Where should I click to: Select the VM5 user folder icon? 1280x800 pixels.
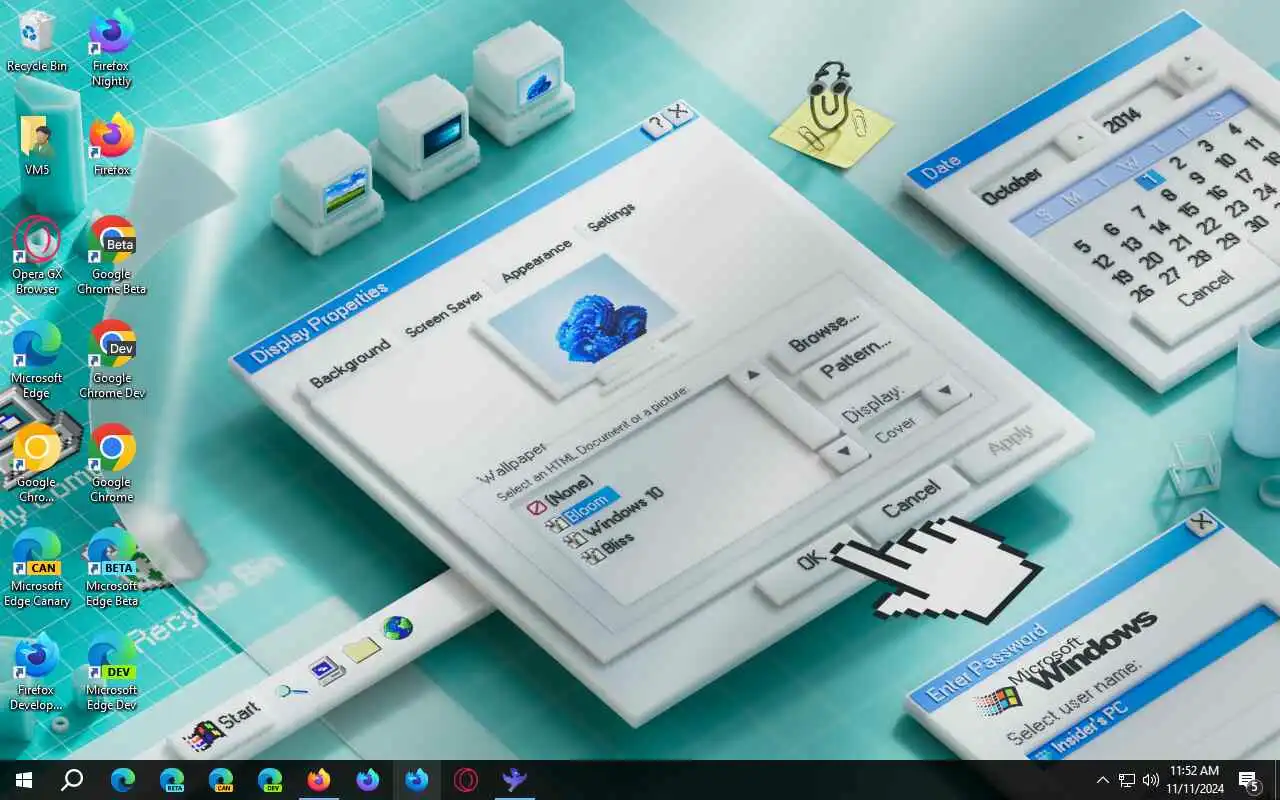[37, 146]
